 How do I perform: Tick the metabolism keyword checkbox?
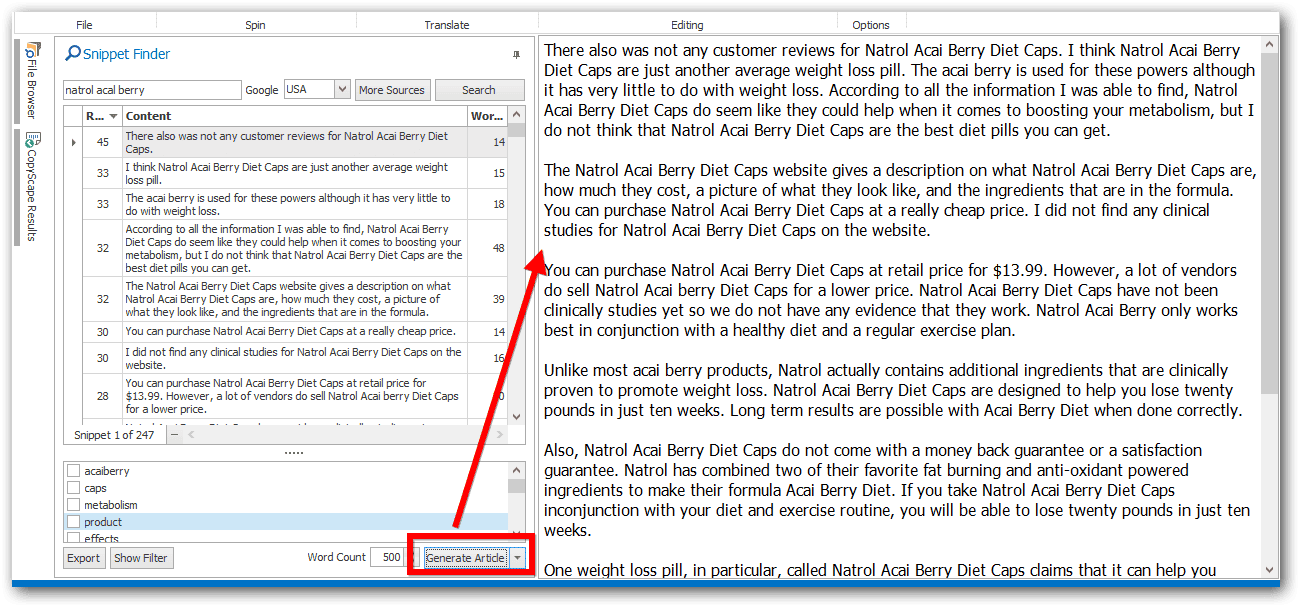pyautogui.click(x=73, y=505)
